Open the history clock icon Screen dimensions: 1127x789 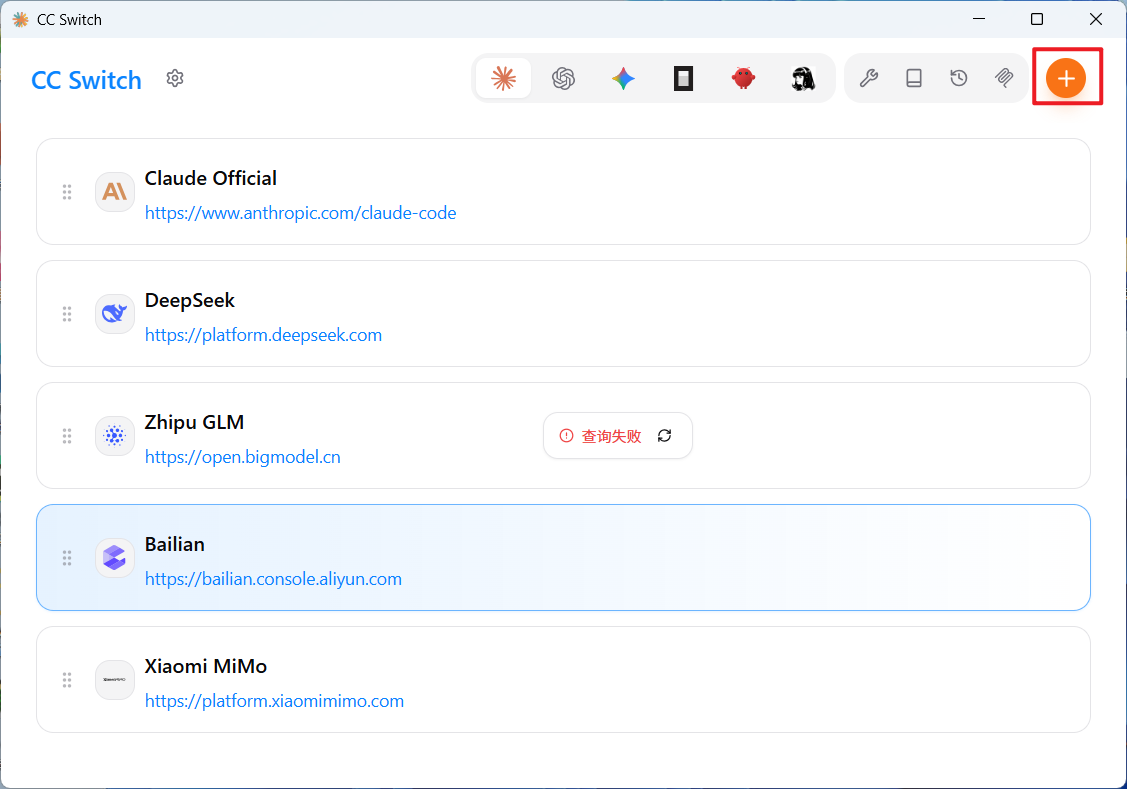959,78
